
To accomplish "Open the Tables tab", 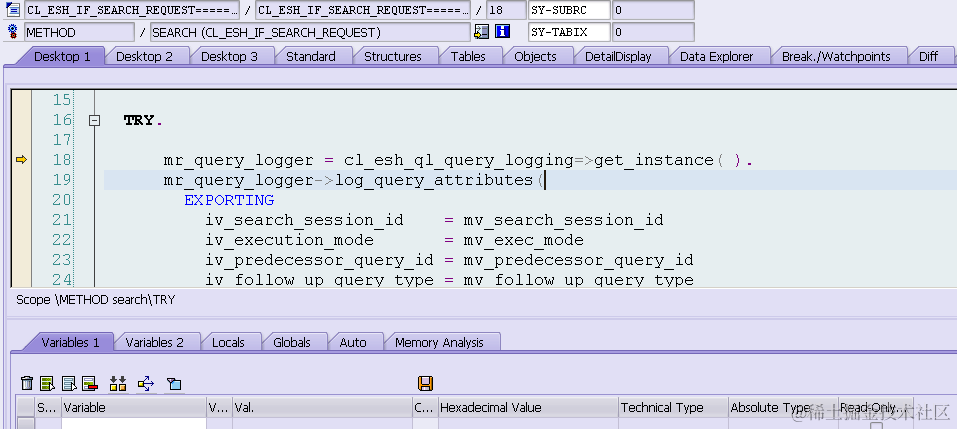I will coord(468,56).
